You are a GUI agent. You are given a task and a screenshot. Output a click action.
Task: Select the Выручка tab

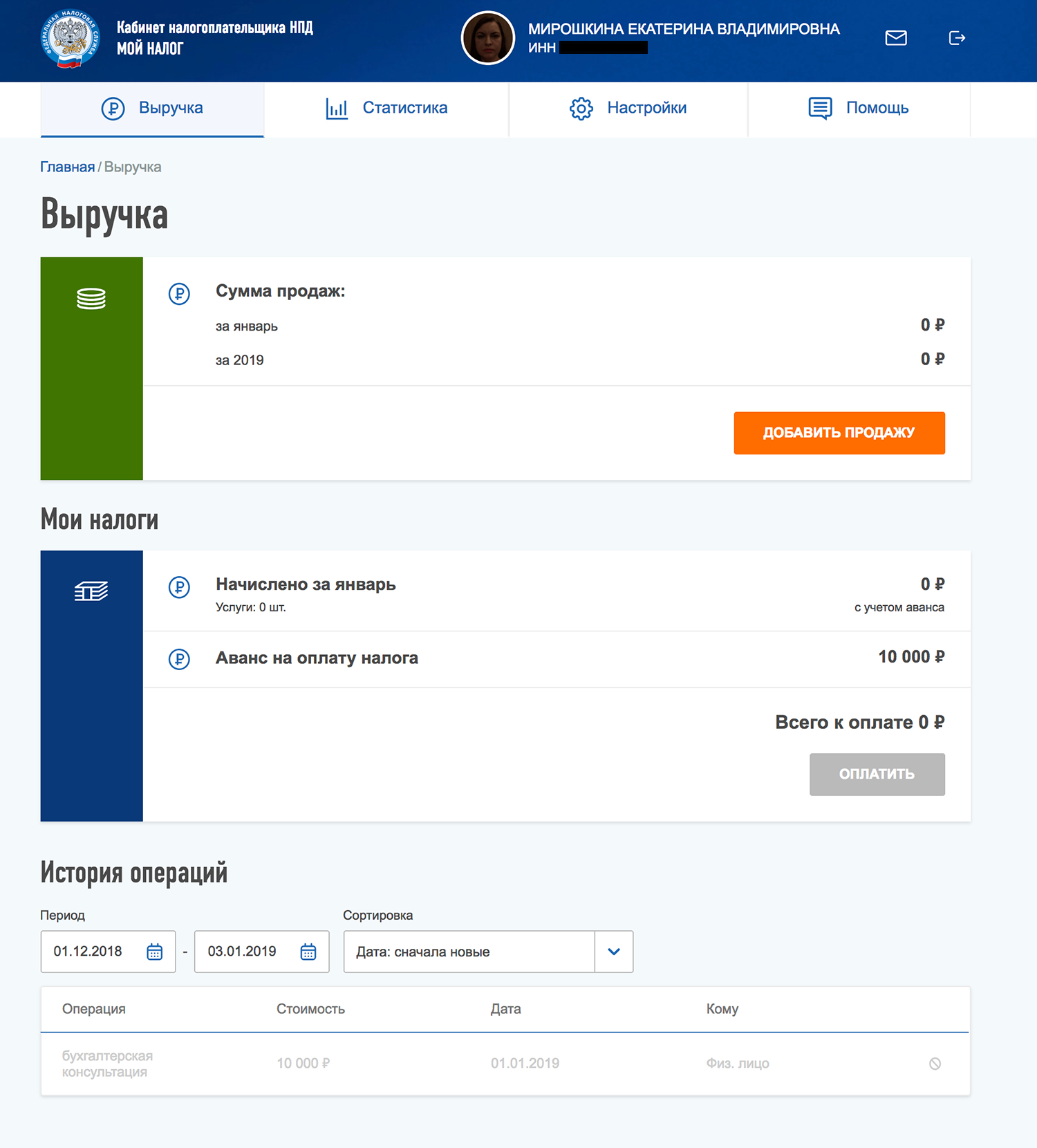click(152, 109)
